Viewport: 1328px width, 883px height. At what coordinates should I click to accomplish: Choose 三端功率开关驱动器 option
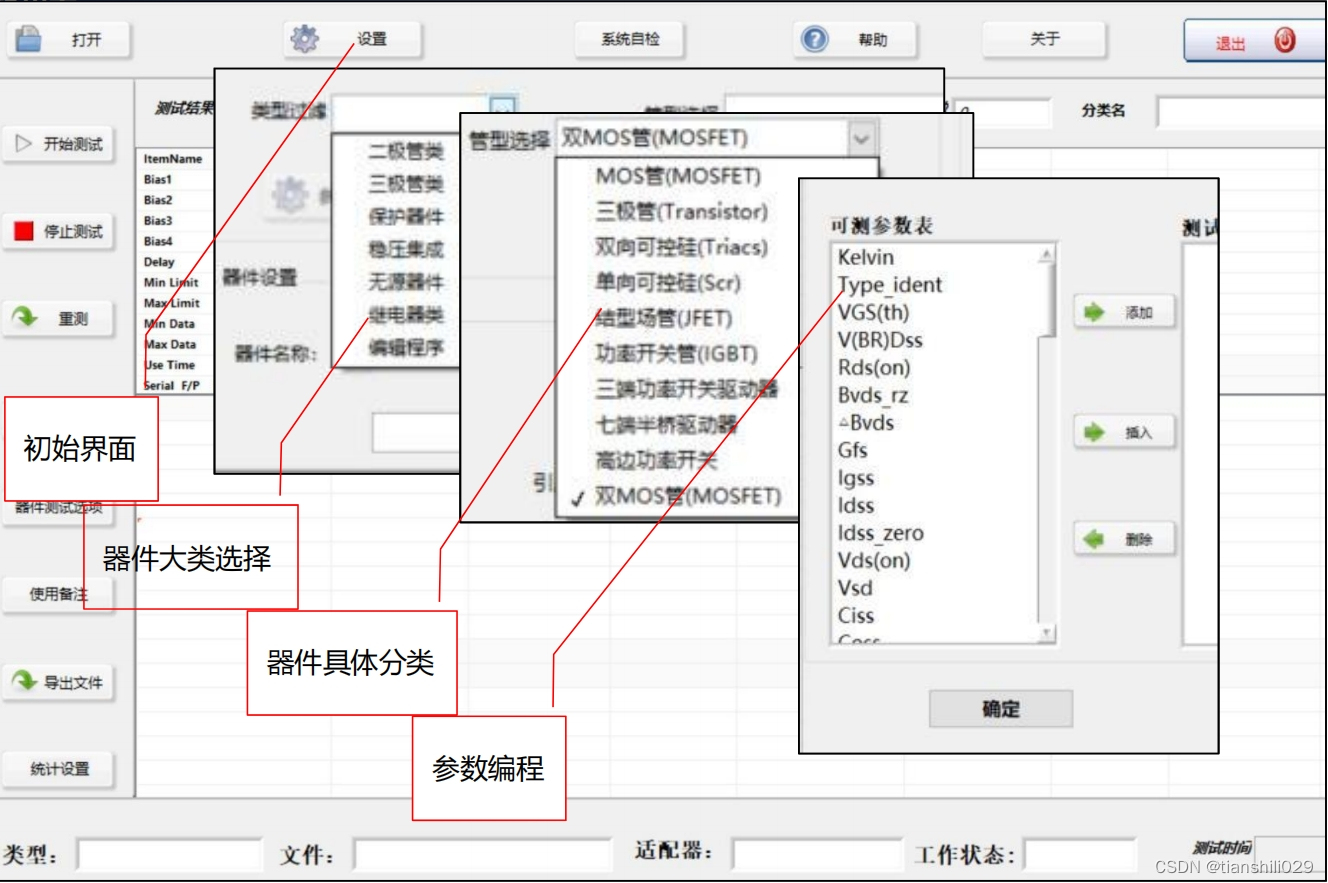(x=686, y=389)
